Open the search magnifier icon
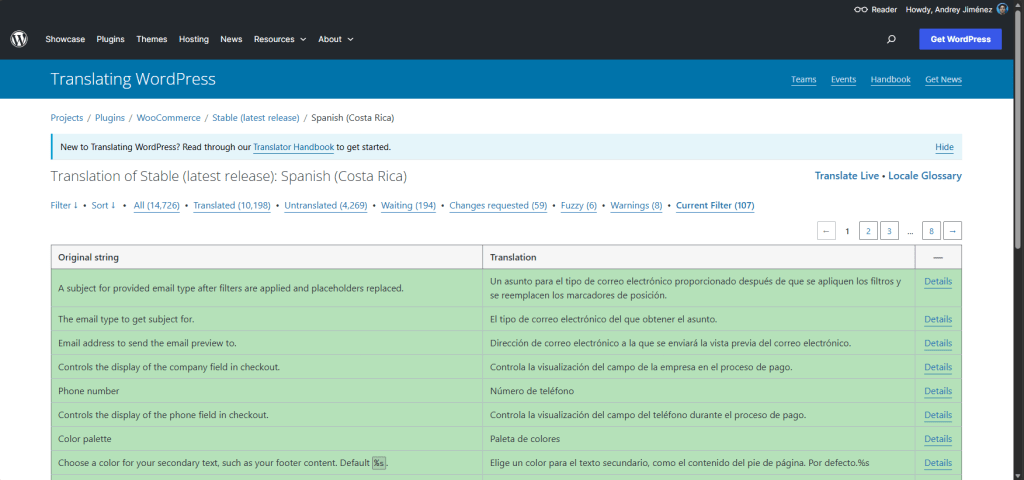 (891, 39)
